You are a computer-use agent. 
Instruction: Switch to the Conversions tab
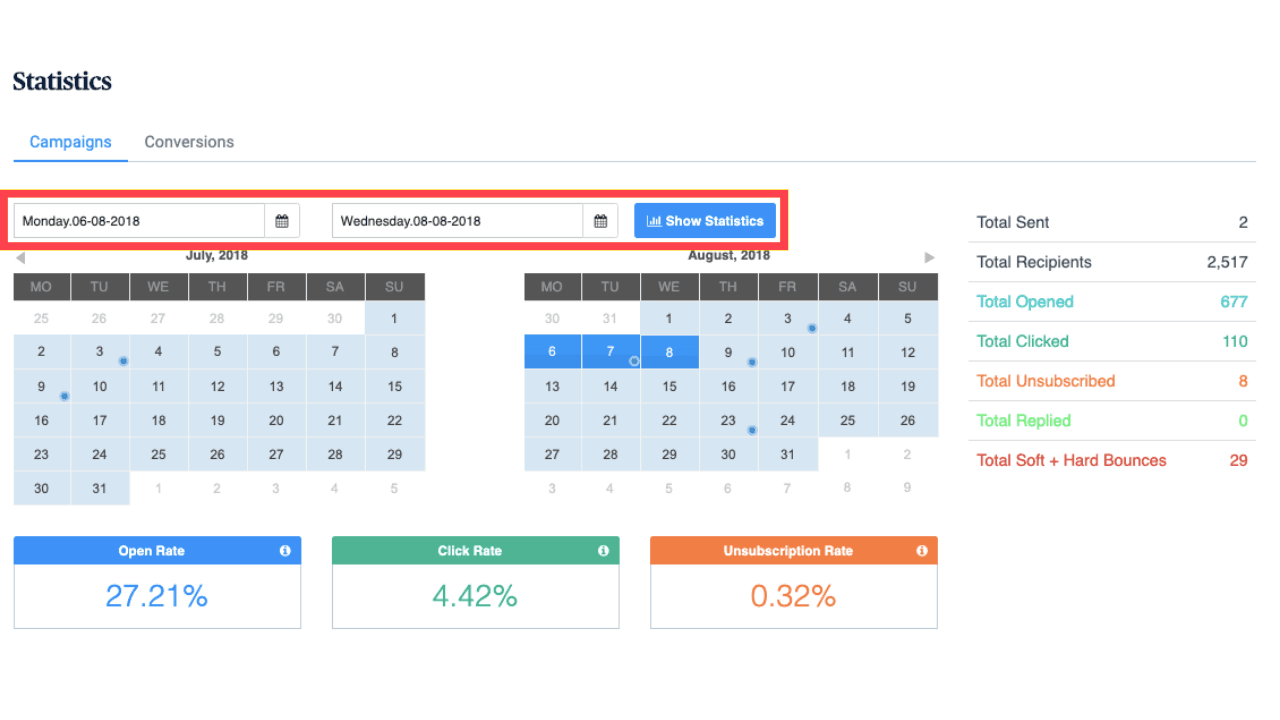point(189,142)
